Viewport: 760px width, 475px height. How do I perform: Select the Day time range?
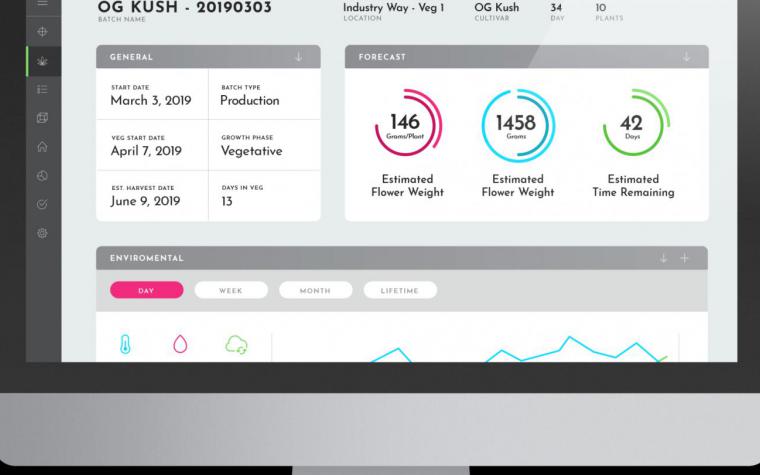[147, 290]
